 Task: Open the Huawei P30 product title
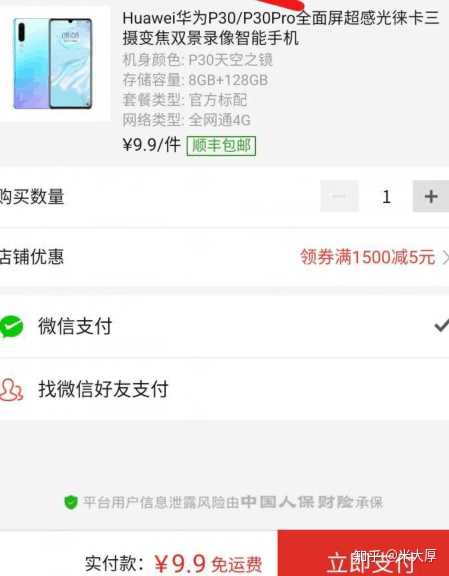point(281,28)
